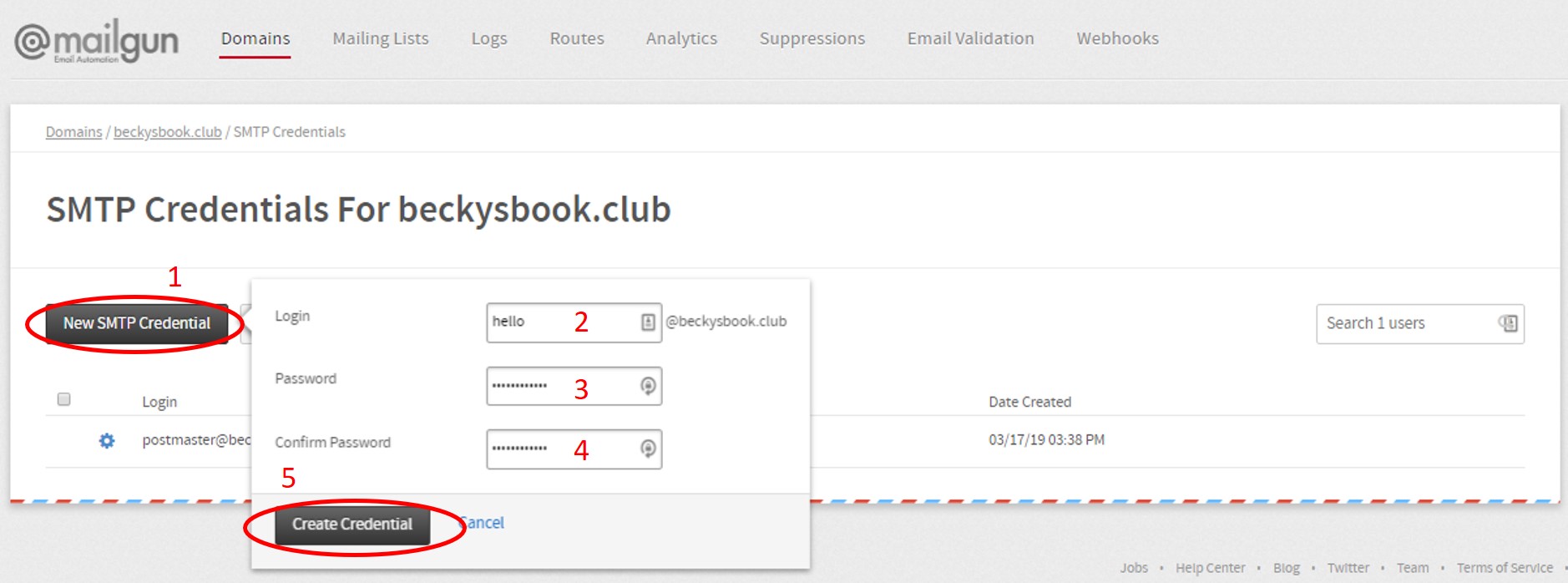Focus the Confirm Password input field
Screen dimensions: 1568x583
tap(574, 449)
